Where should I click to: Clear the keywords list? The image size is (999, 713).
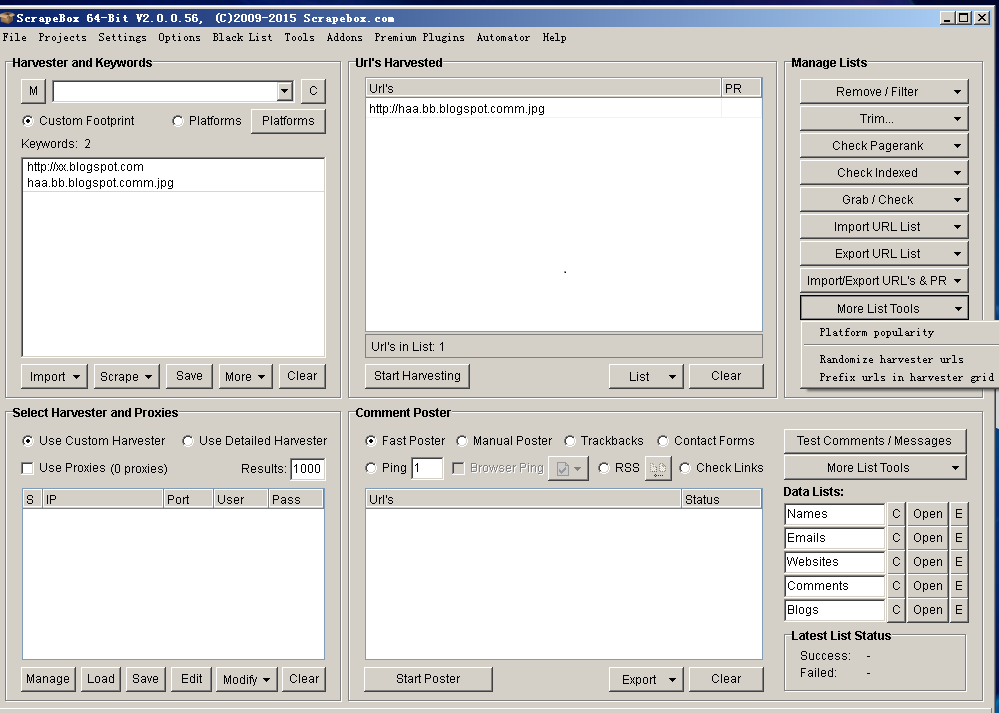(302, 376)
